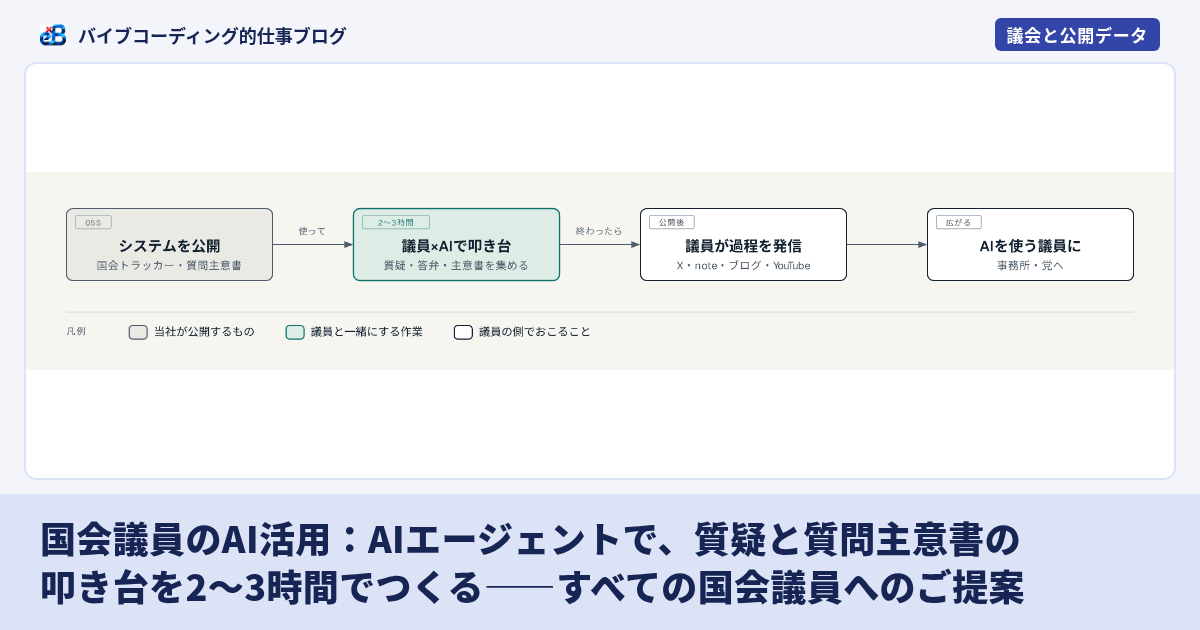Click the X・note・ブログ・YouTube subtitle
Screen dimensions: 1200x630
(x=743, y=266)
